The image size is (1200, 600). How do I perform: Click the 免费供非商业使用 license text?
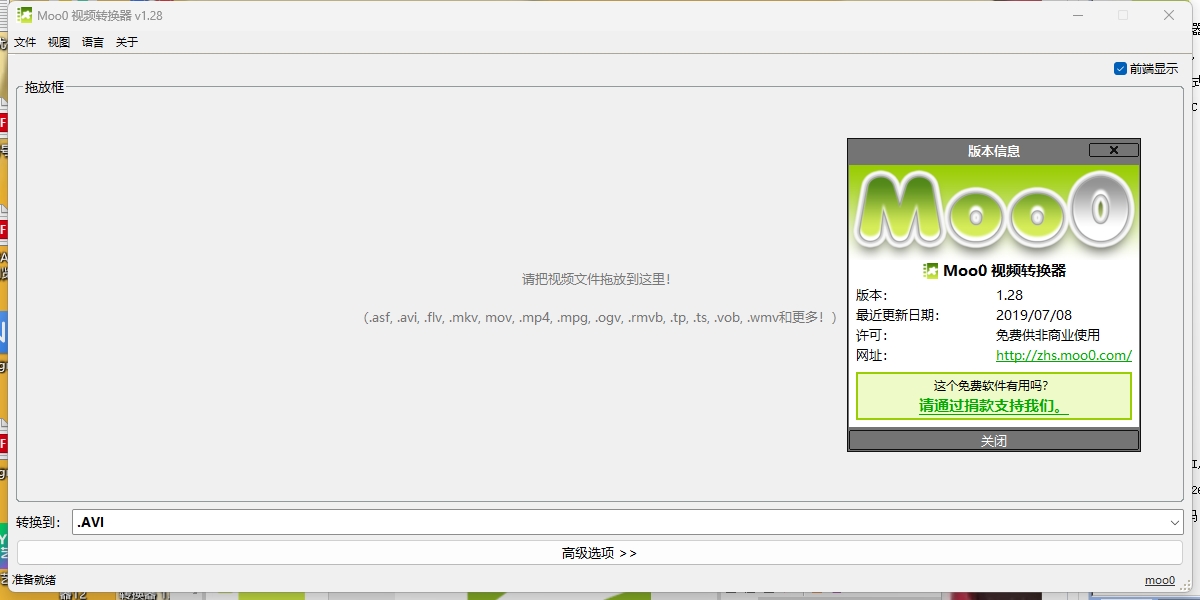point(1048,335)
